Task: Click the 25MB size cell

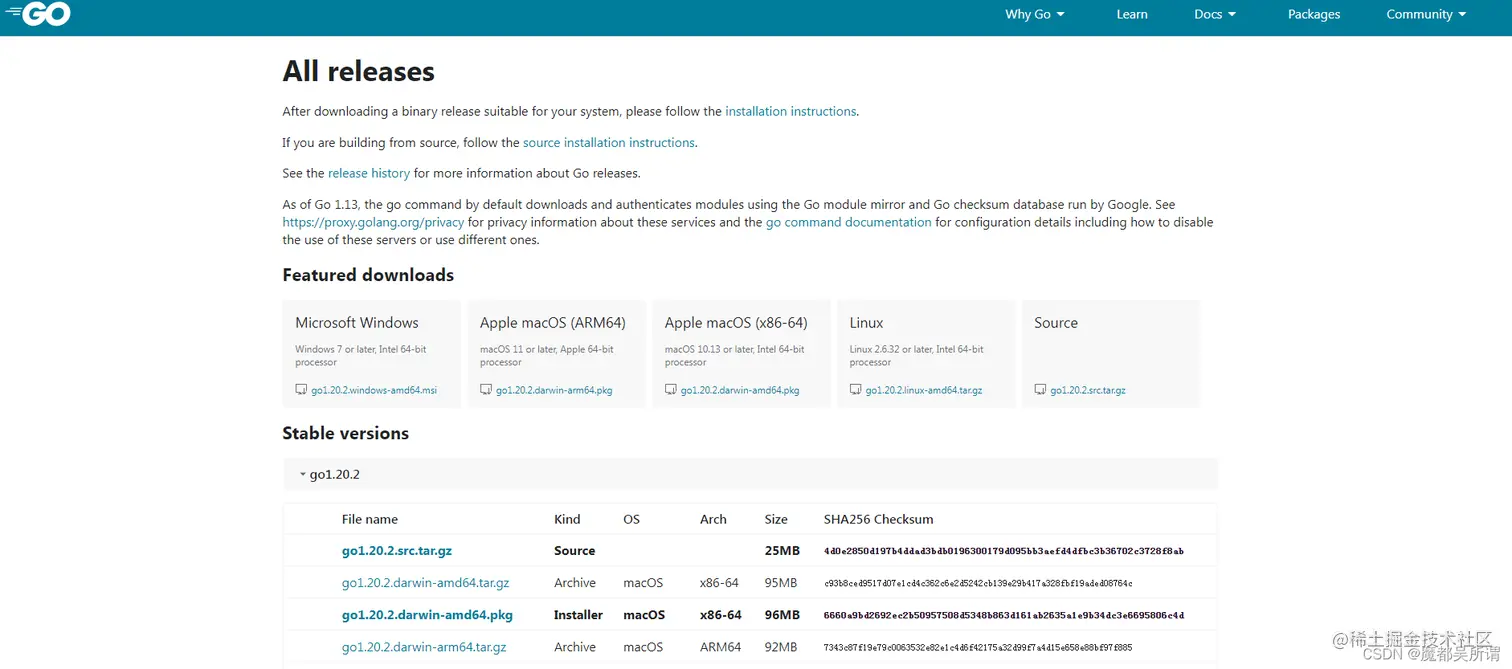Action: click(782, 551)
